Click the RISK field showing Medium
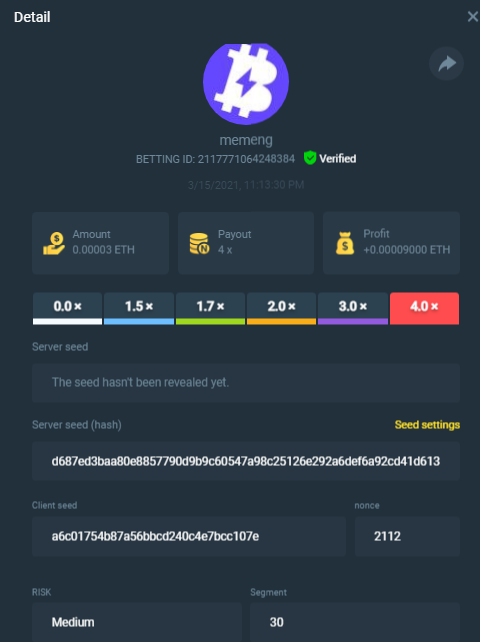 coord(137,622)
